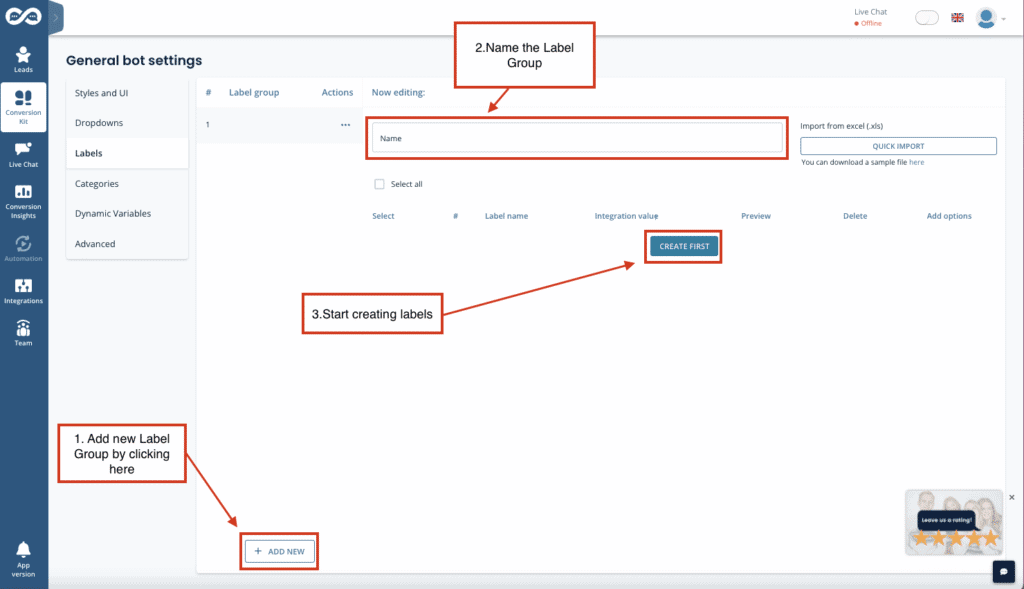Open the Leads section icon
Screen dimensions: 1024x589
(x=23, y=55)
